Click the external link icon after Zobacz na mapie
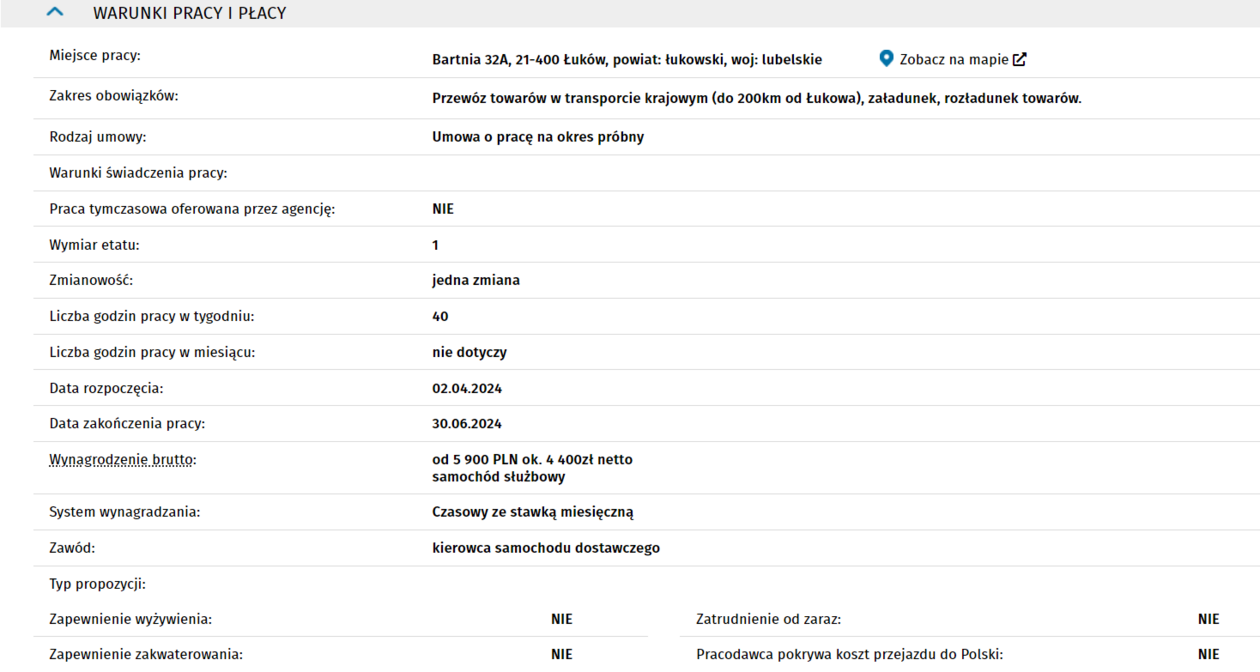Viewport: 1260px width, 672px height. (x=1019, y=59)
